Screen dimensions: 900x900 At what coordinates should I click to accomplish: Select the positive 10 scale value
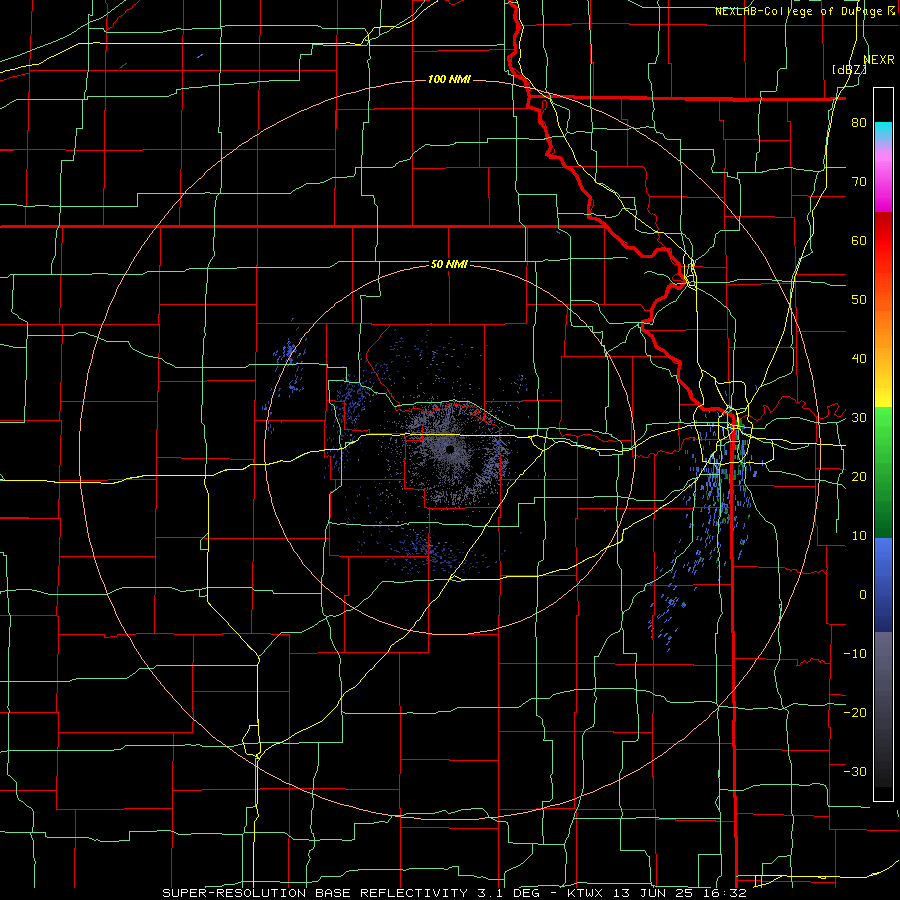point(859,536)
